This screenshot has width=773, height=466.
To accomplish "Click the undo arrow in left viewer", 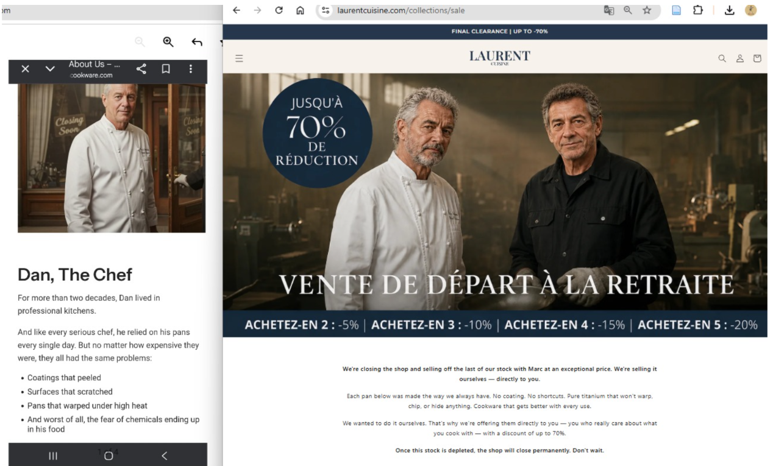I will pyautogui.click(x=197, y=42).
